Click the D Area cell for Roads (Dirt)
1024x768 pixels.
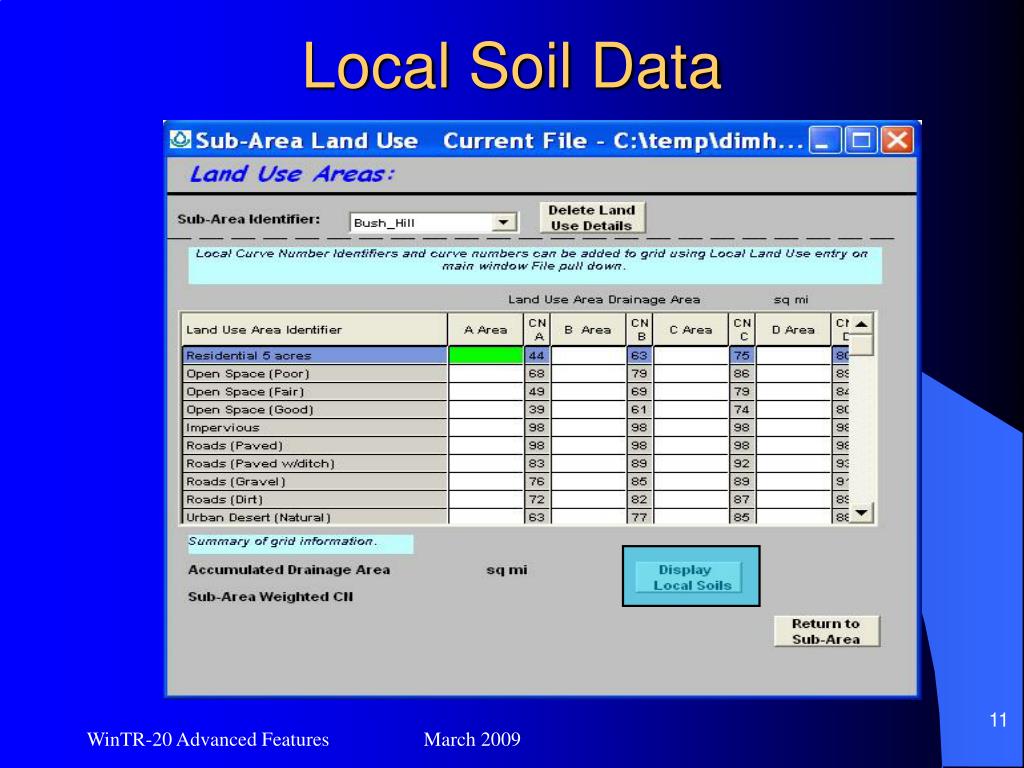793,499
